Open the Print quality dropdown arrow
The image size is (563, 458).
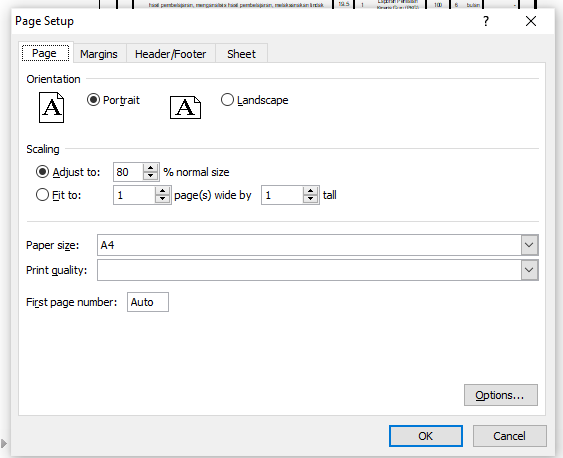(x=529, y=270)
